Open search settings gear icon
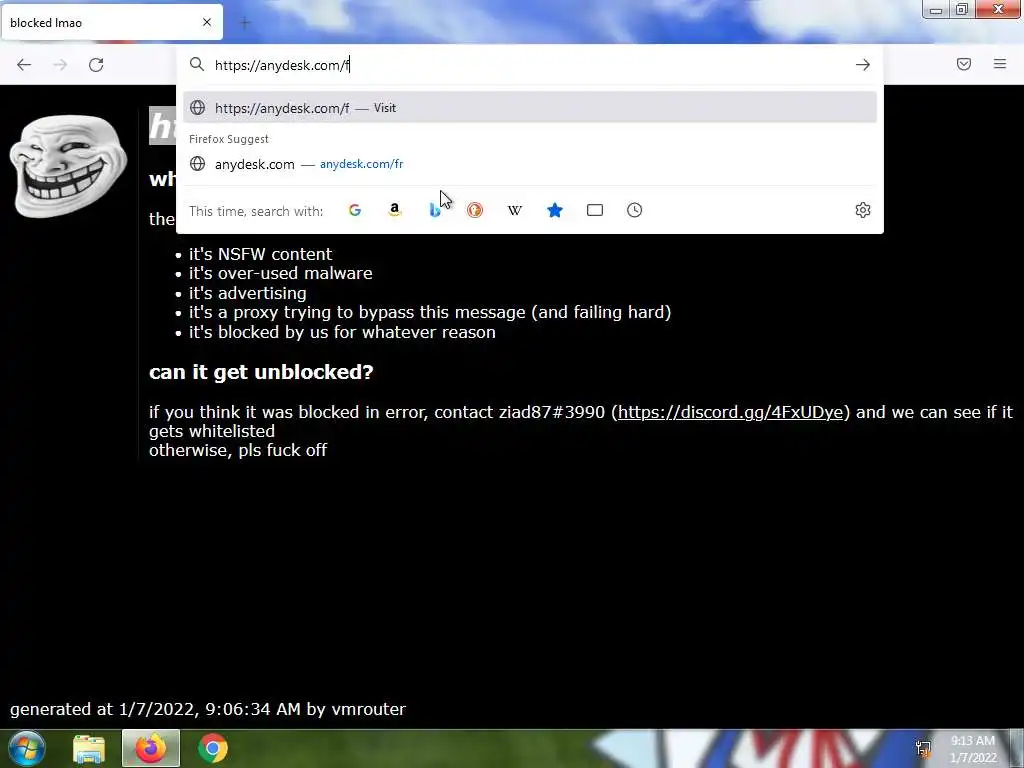 coord(863,210)
